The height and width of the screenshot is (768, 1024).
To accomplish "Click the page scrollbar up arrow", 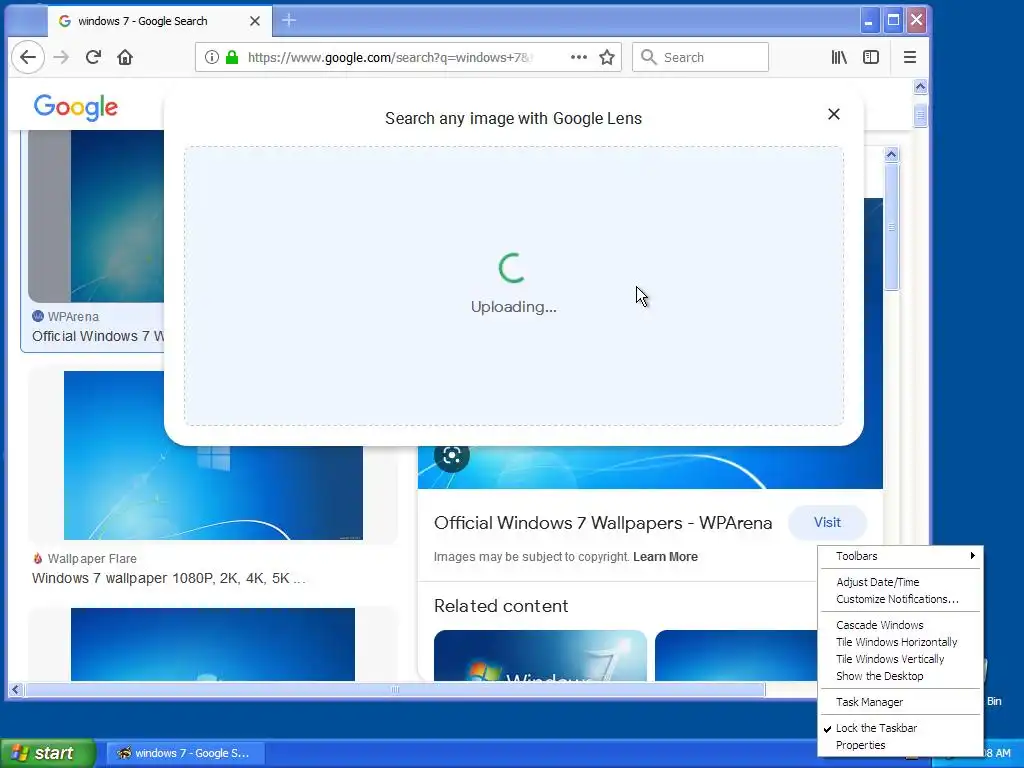I will (x=920, y=86).
